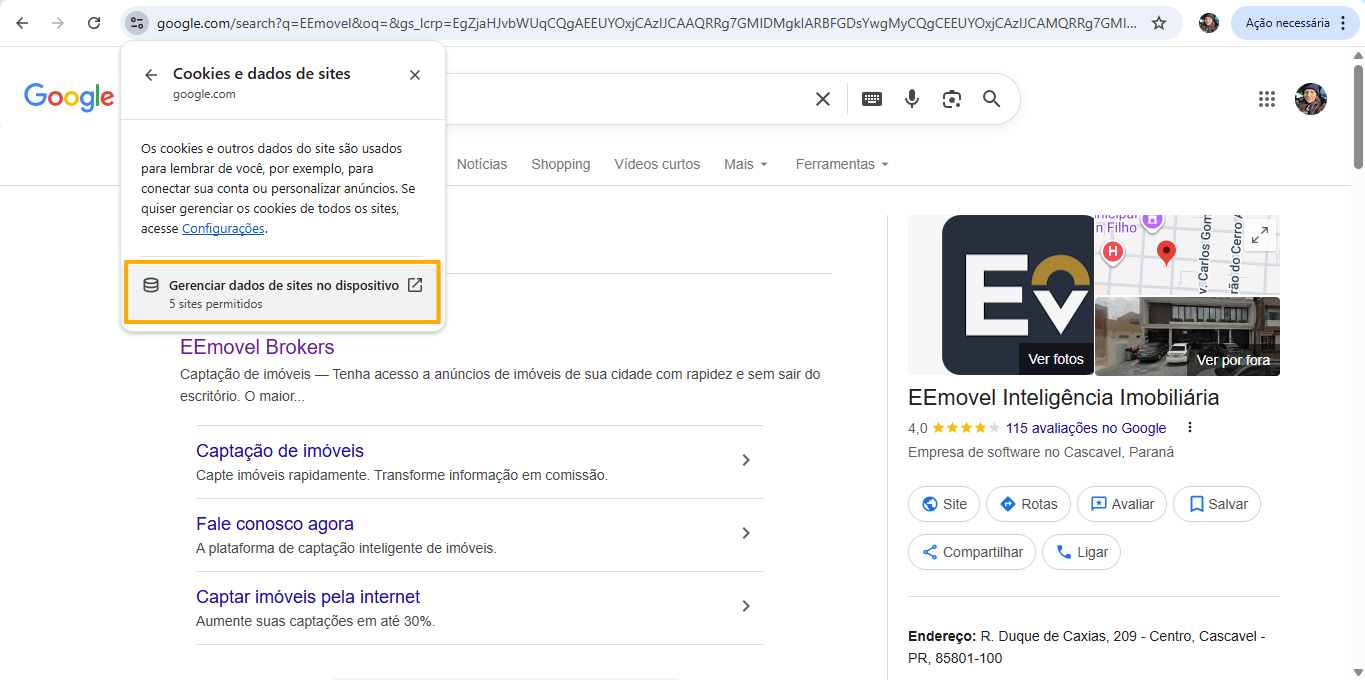Reload the page
Viewport: 1365px width, 680px height.
coord(94,23)
